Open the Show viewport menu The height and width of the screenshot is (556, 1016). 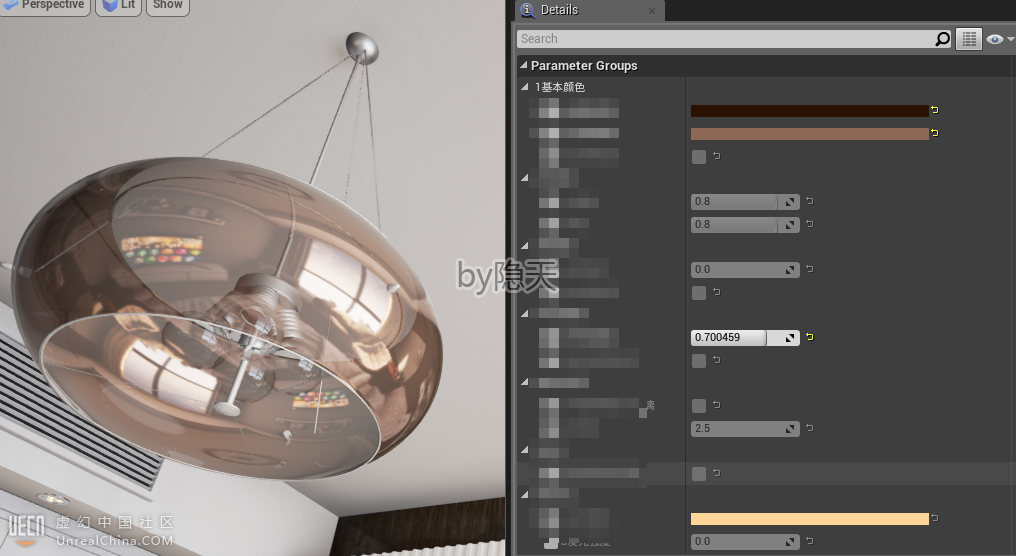pyautogui.click(x=168, y=5)
